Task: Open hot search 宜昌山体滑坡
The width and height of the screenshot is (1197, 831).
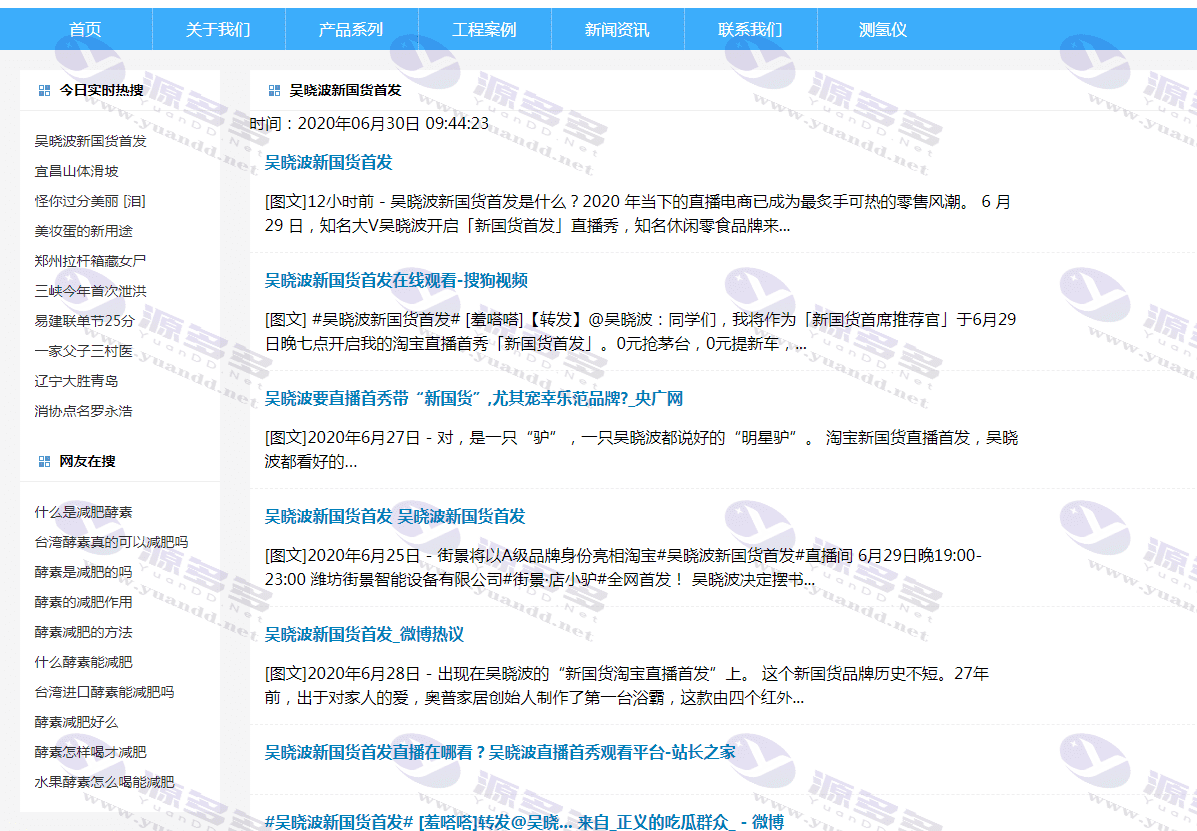Action: (x=76, y=171)
